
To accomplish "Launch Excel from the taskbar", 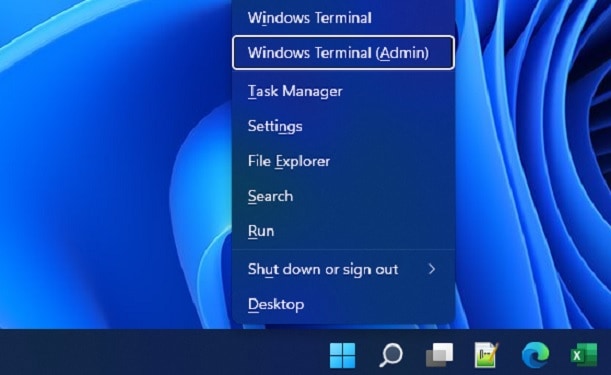I will point(584,355).
